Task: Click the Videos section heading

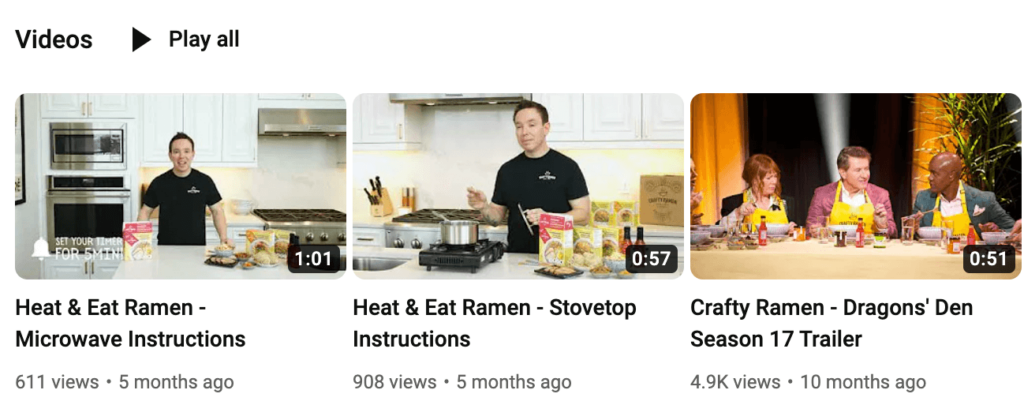Action: click(54, 40)
